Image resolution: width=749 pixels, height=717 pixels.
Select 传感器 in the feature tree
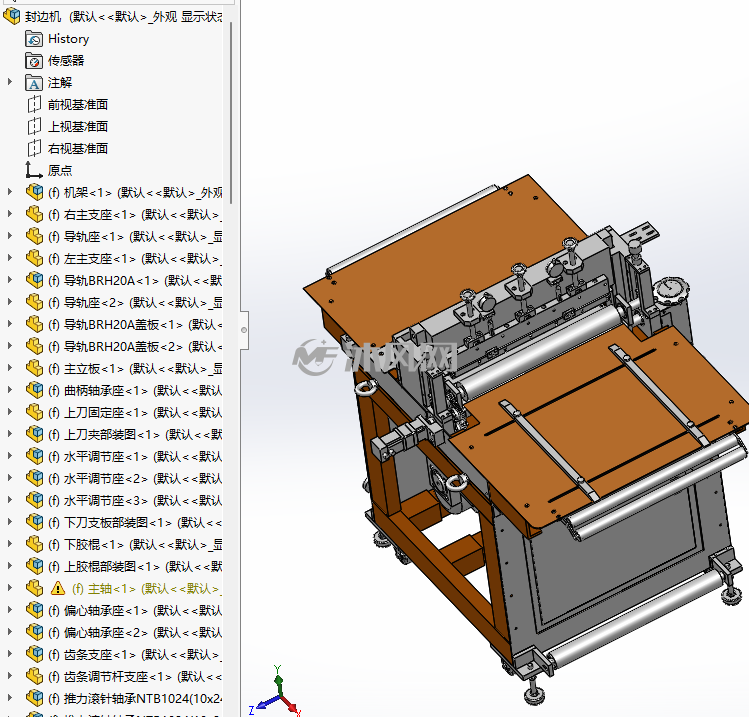[66, 61]
